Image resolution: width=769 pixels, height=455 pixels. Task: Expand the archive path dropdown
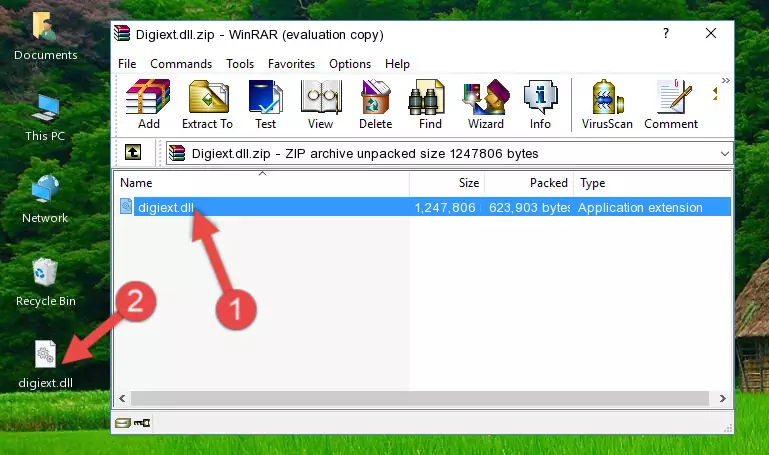tap(724, 153)
